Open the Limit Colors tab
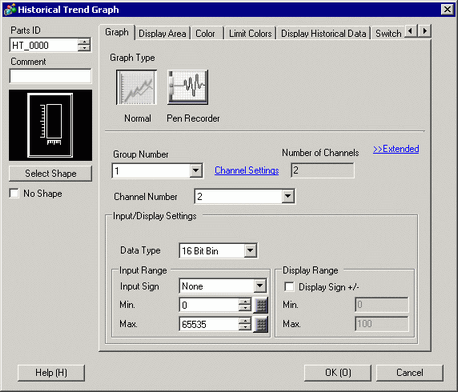Viewport: 458px width, 392px height. 250,33
